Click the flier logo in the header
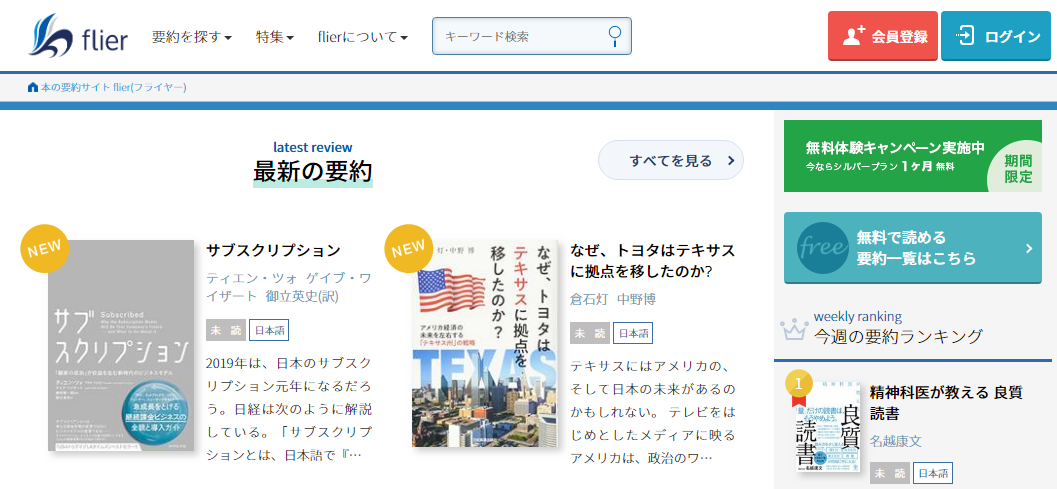Screen dimensions: 1057x489 coord(78,37)
